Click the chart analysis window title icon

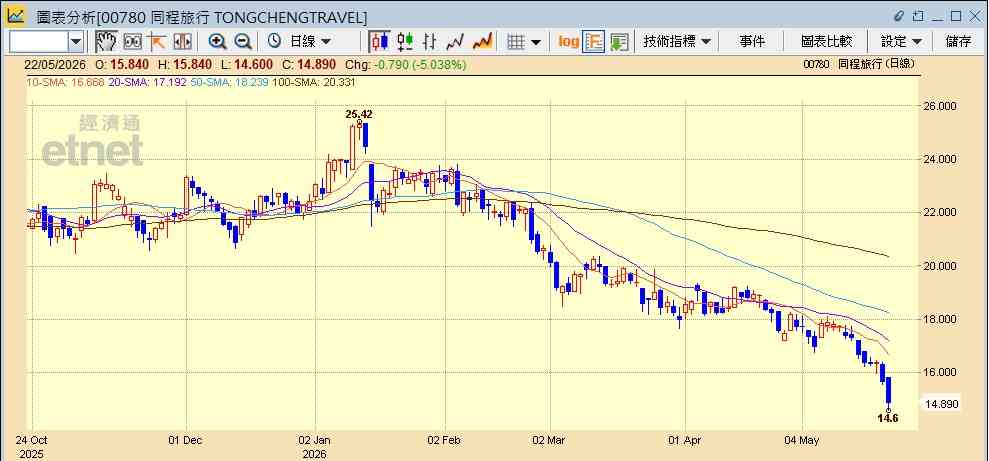16,15
